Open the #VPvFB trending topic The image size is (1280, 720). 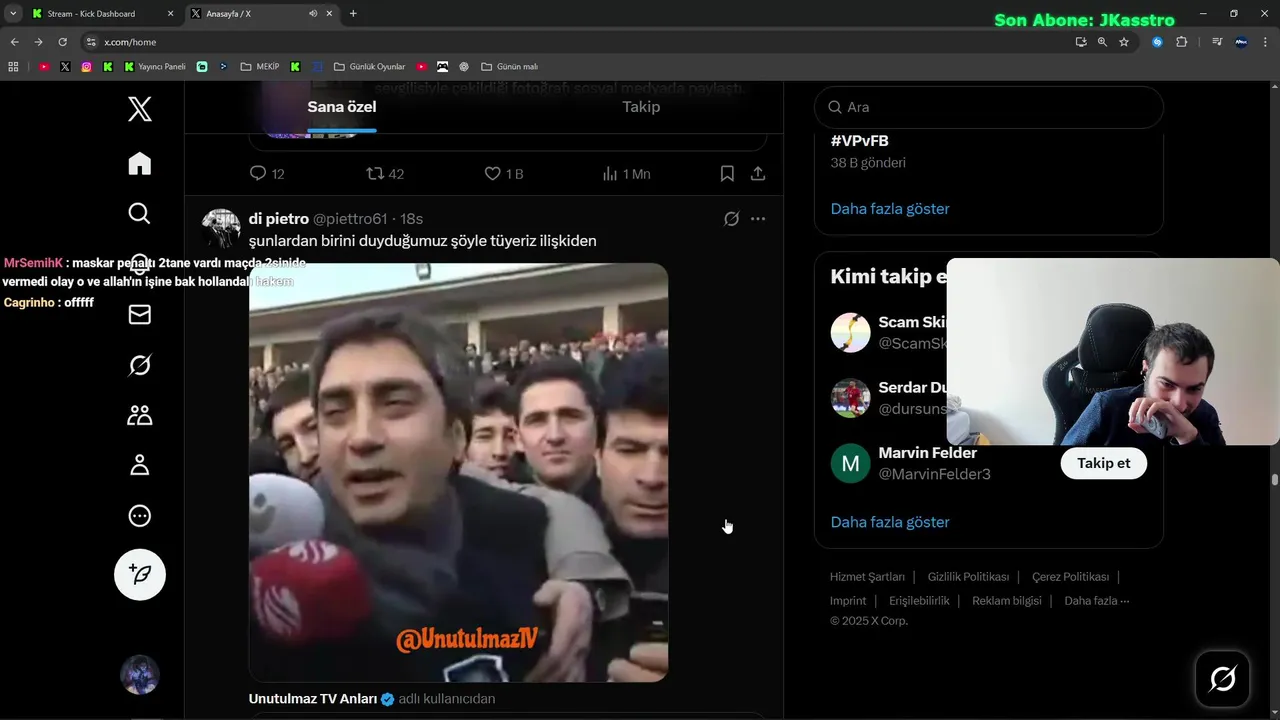860,141
